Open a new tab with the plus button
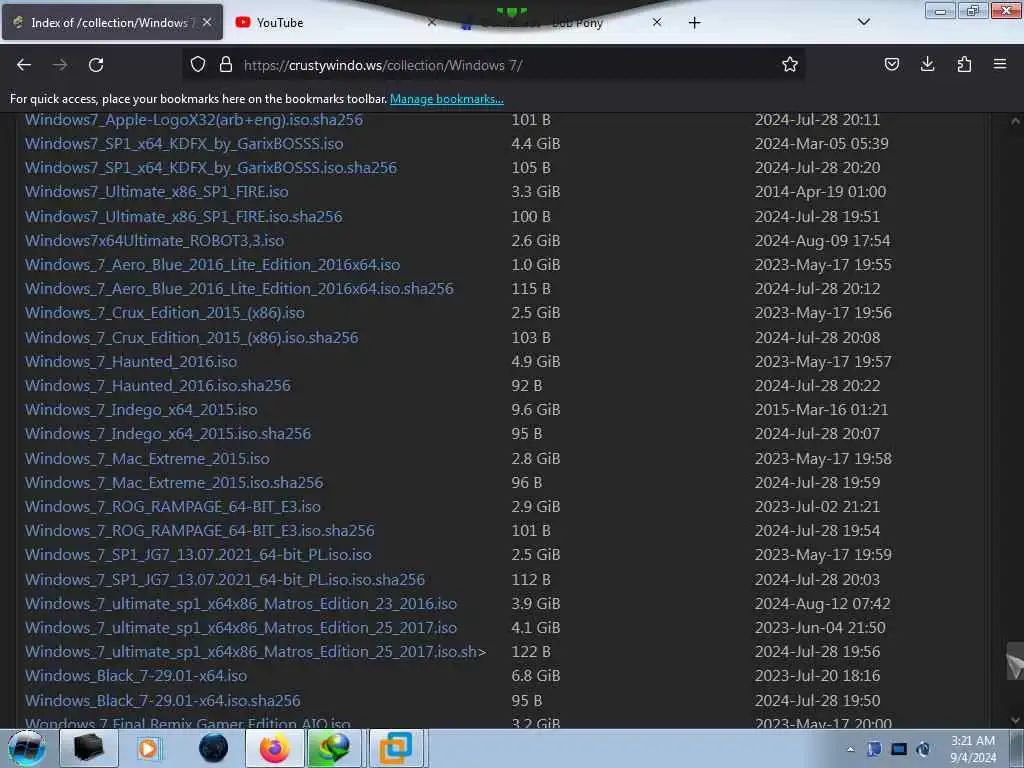 (x=694, y=23)
